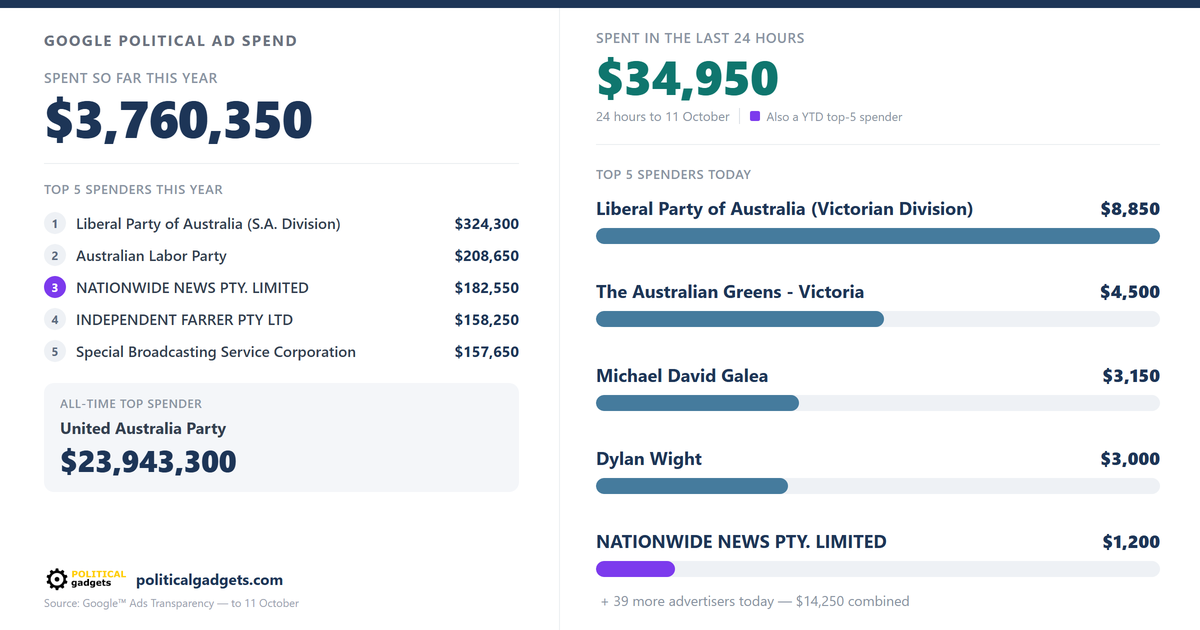
Task: Click the 'Also a YTD top-5 spender' label
Action: 834,117
